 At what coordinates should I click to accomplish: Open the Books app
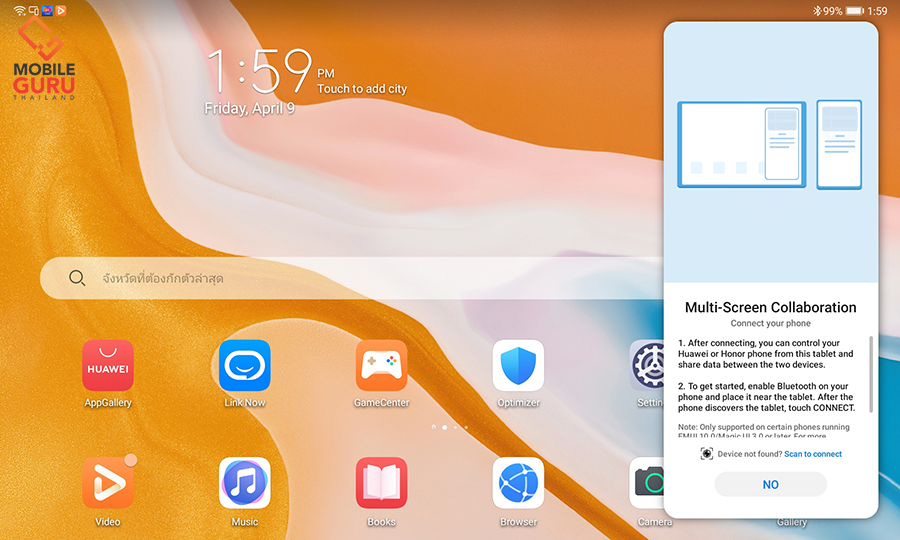381,484
